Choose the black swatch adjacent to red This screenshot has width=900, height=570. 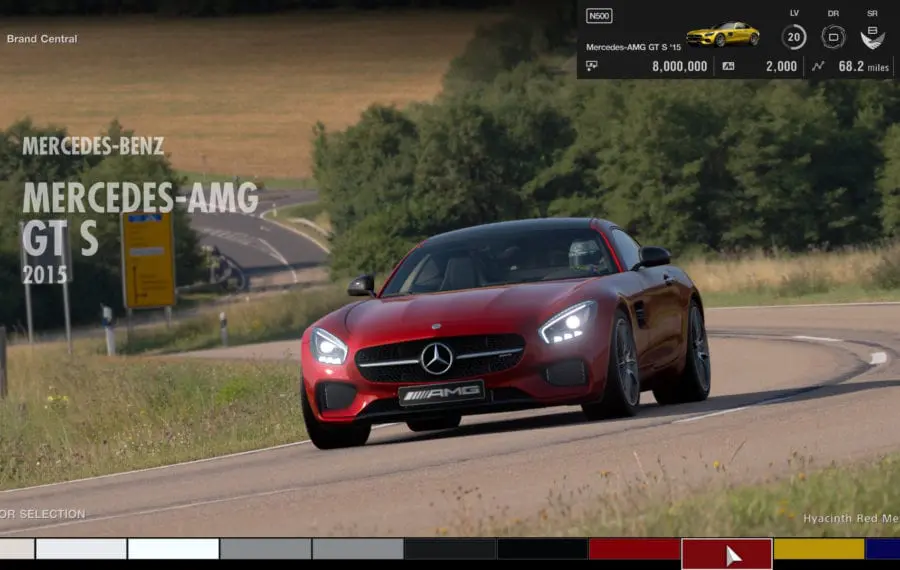tap(542, 549)
